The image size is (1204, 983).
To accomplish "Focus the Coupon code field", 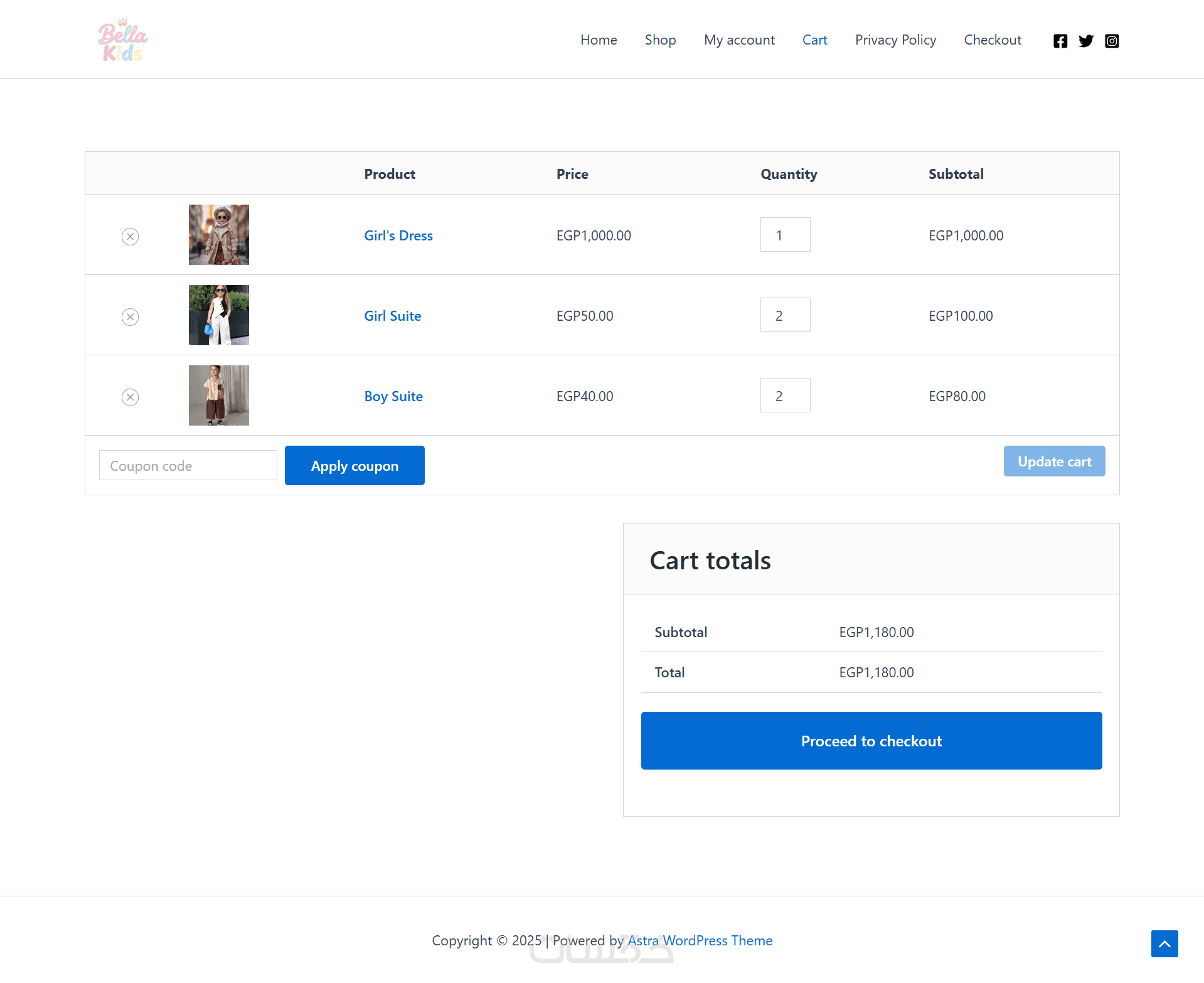I will pos(188,465).
